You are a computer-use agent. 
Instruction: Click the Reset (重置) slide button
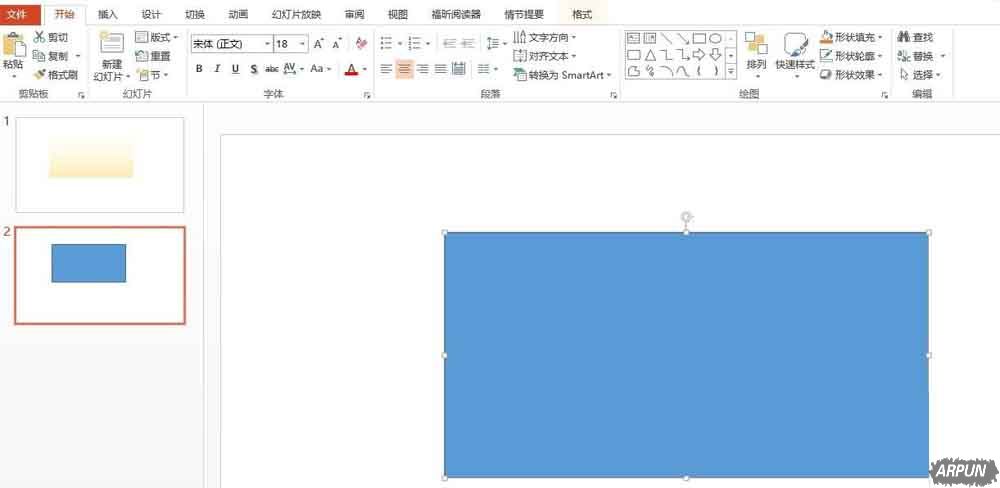pyautogui.click(x=153, y=56)
